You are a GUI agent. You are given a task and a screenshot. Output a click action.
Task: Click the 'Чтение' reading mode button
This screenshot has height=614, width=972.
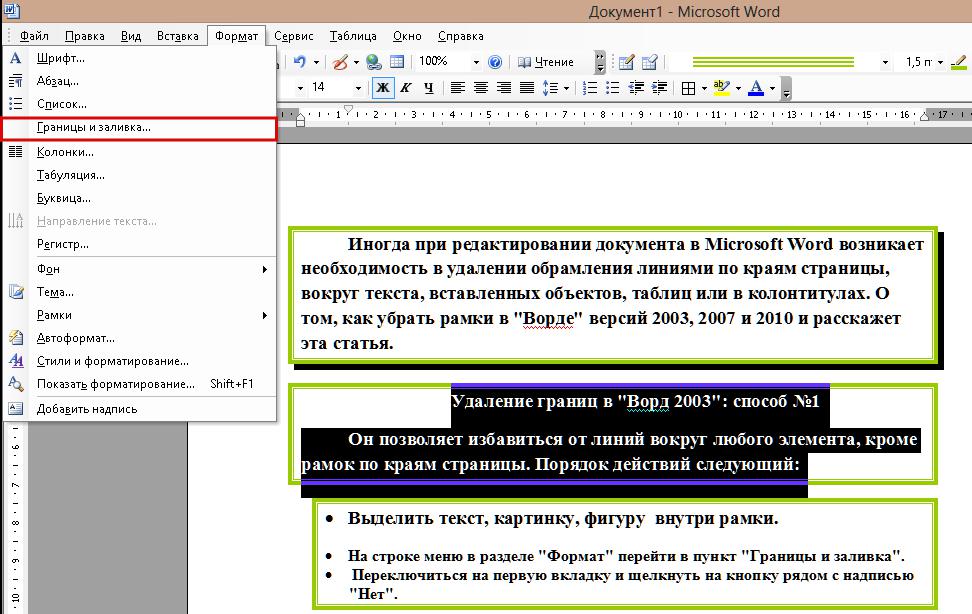pos(546,62)
